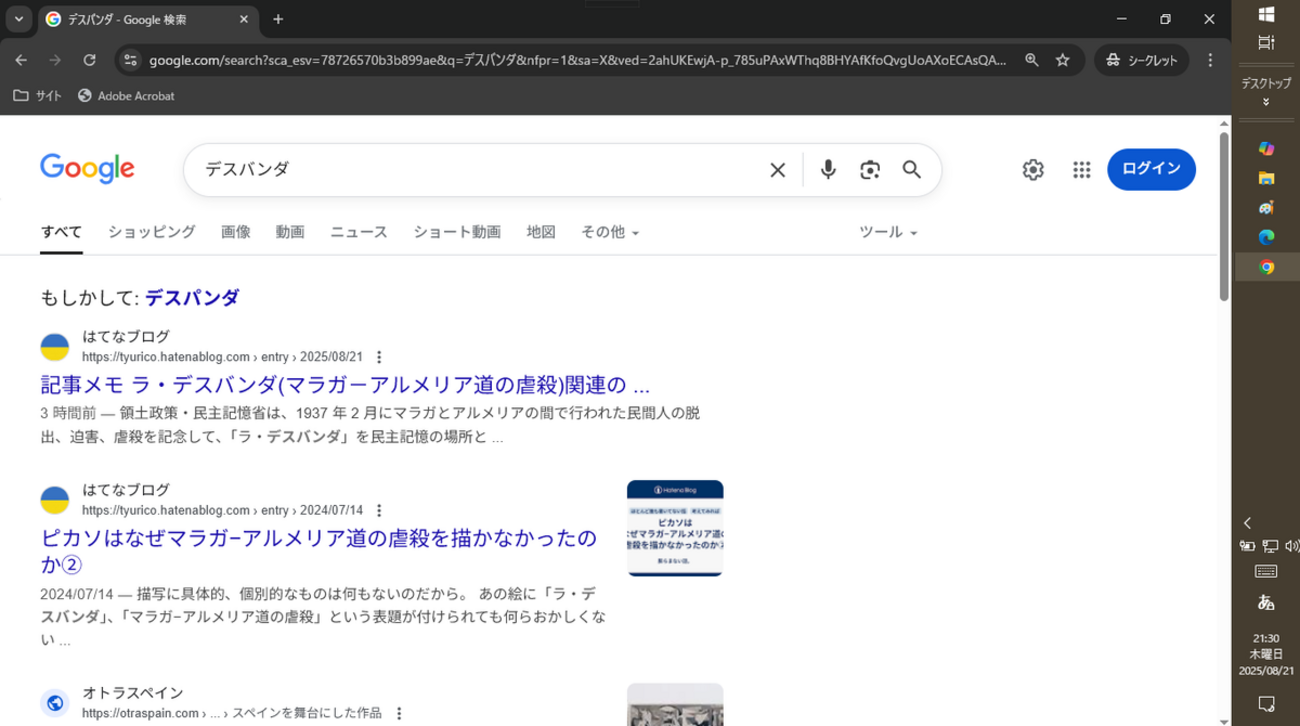1300x726 pixels.
Task: Clear the search box with the X icon
Action: point(777,170)
